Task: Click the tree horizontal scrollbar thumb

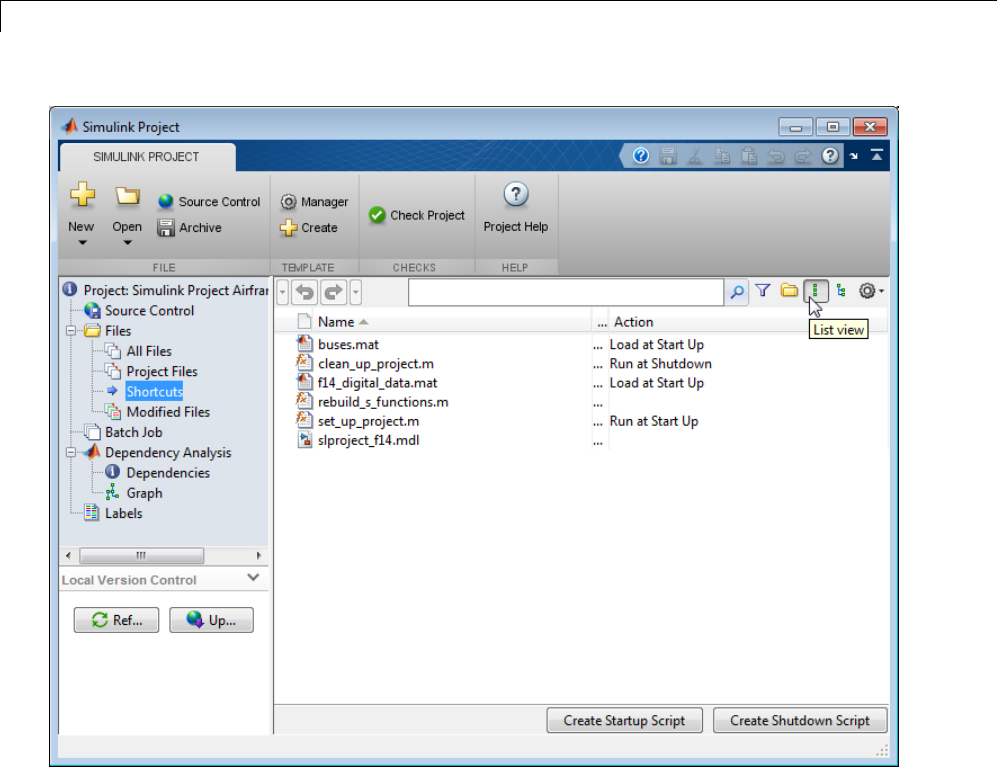Action: click(x=141, y=555)
